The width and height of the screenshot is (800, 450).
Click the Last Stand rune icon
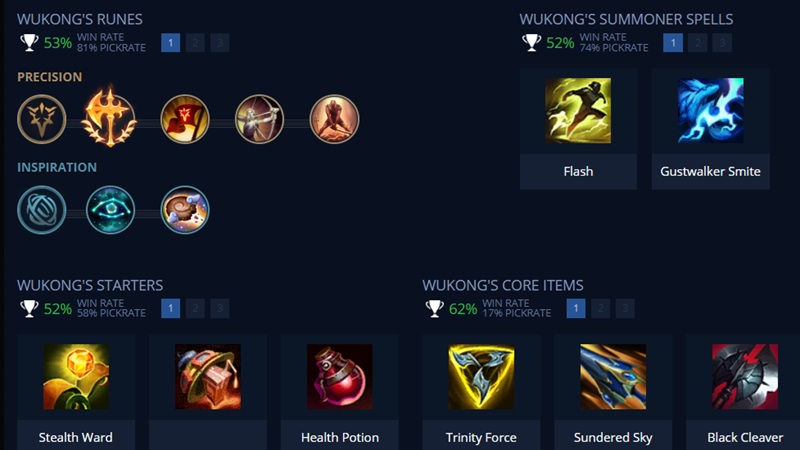[334, 119]
